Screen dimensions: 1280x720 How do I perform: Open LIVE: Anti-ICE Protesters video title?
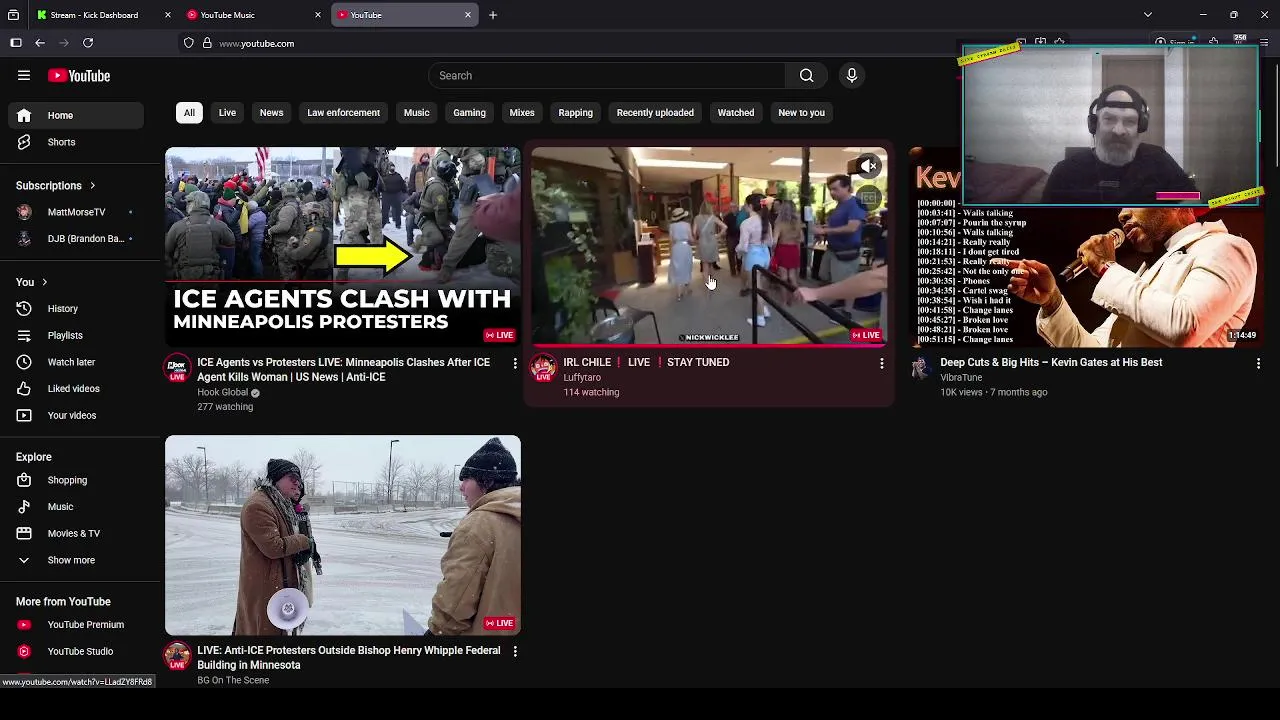348,658
